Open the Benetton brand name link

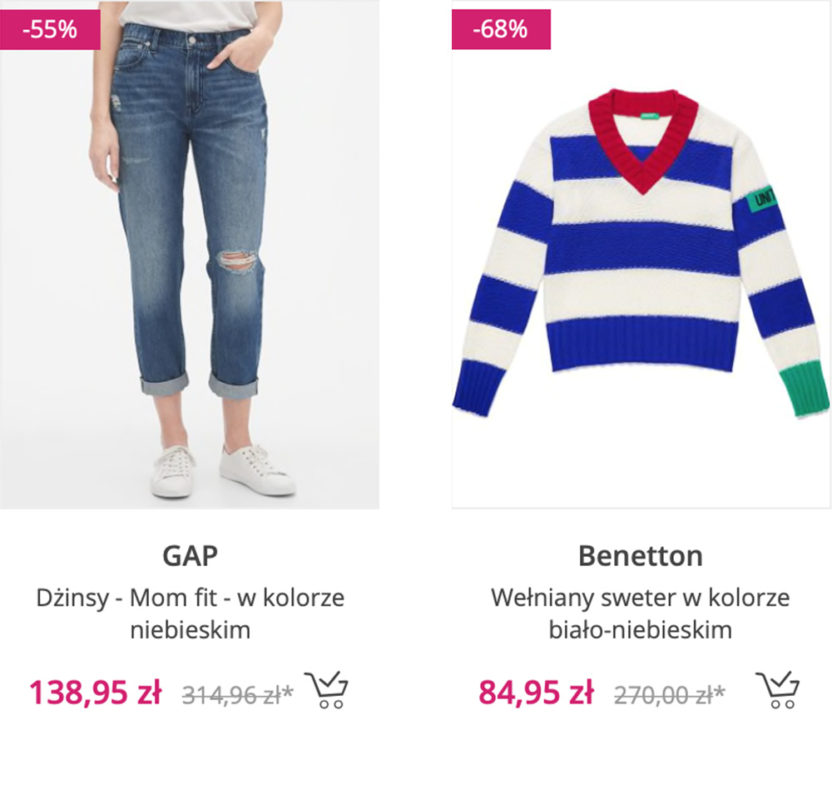click(x=641, y=555)
